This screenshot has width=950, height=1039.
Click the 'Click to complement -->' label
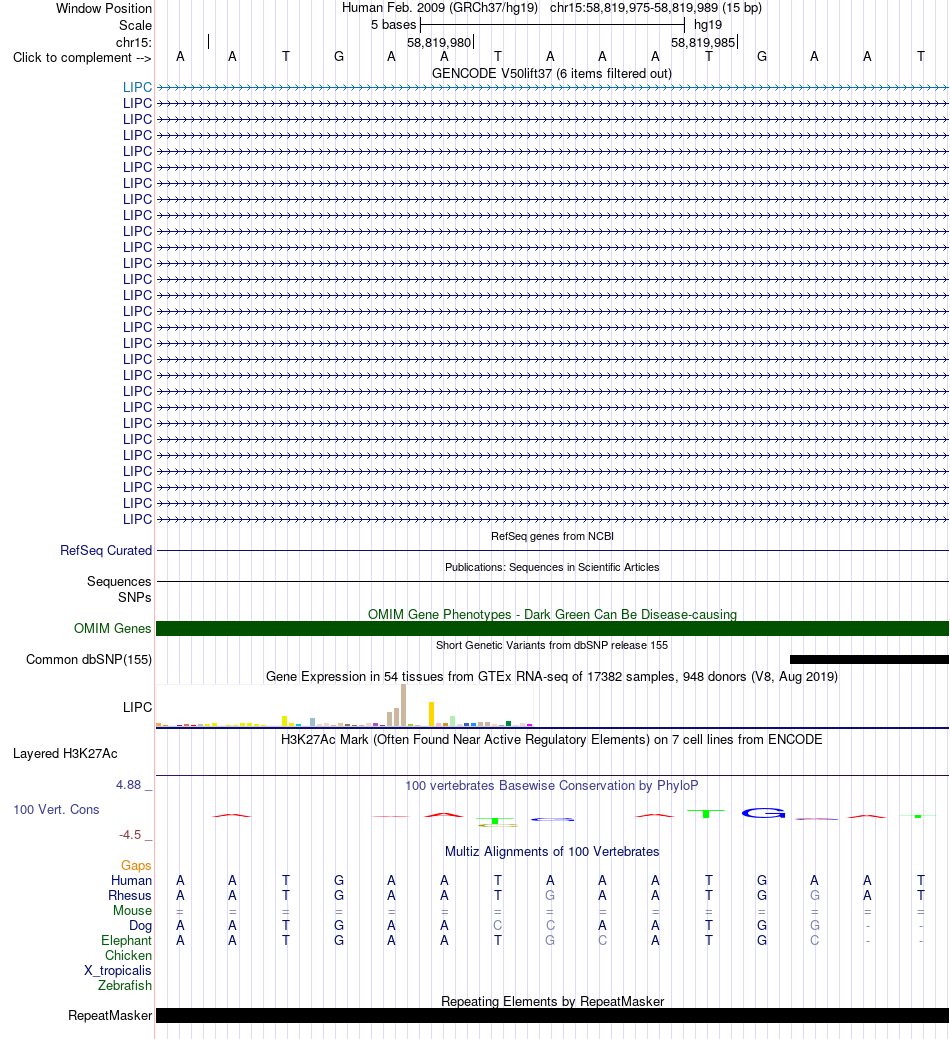(x=82, y=58)
